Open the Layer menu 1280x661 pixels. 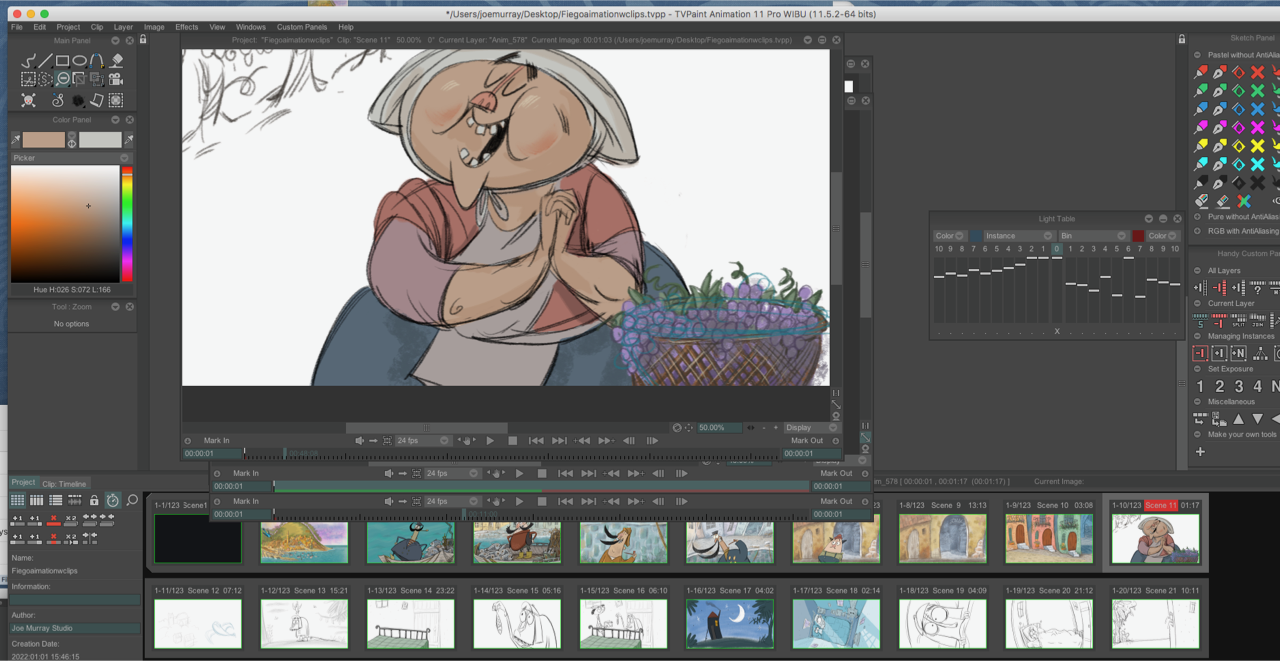click(123, 27)
